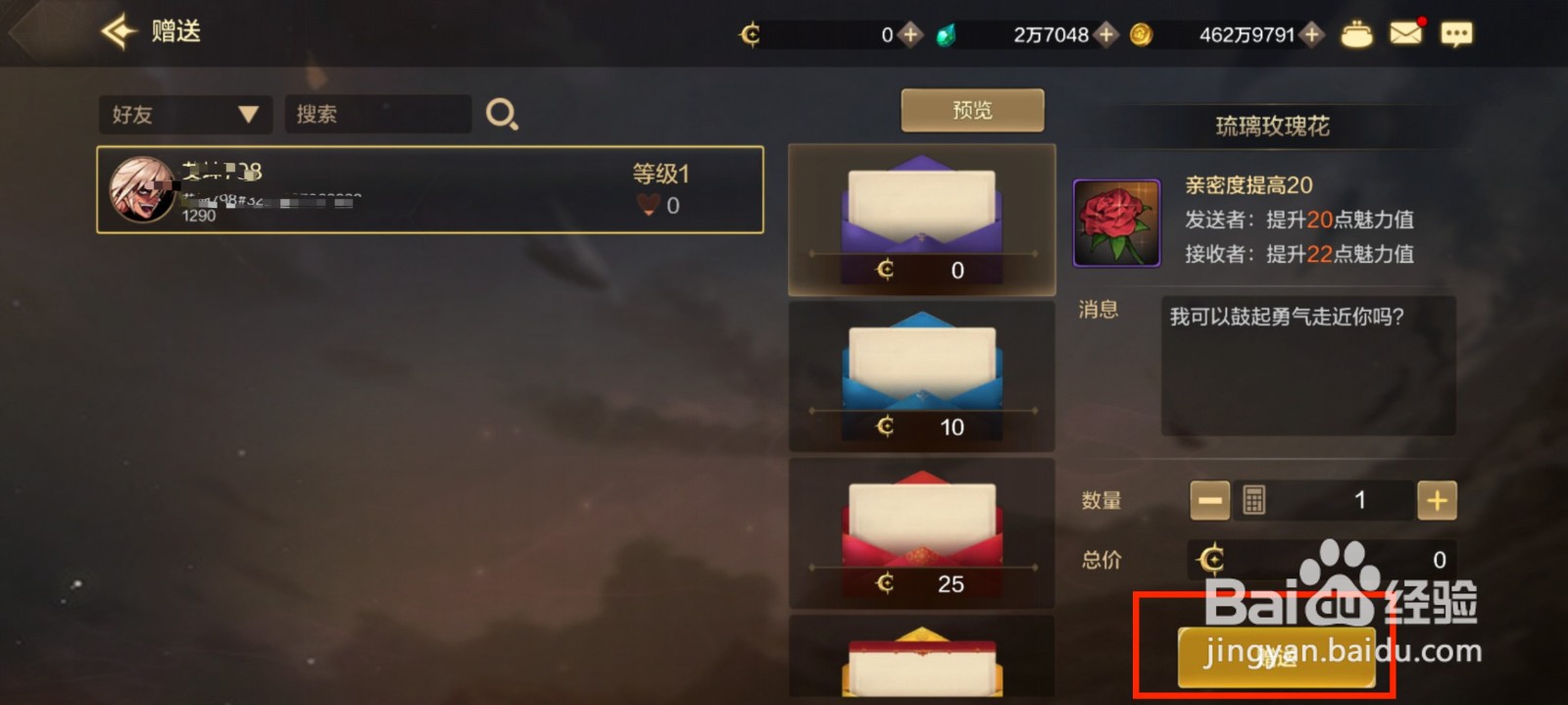Image resolution: width=1568 pixels, height=705 pixels.
Task: Open the gold purse icon
Action: [x=1356, y=35]
